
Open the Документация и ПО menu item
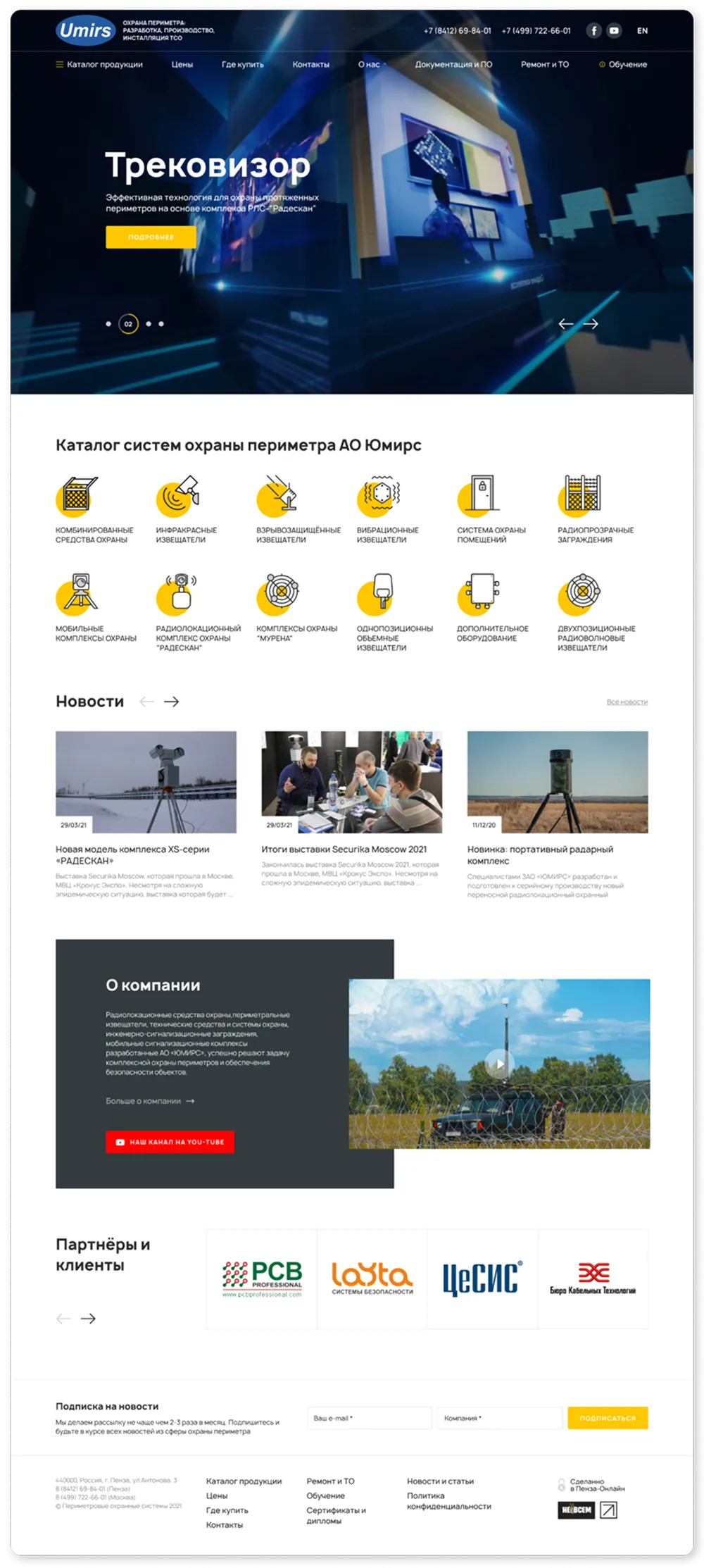pyautogui.click(x=453, y=65)
